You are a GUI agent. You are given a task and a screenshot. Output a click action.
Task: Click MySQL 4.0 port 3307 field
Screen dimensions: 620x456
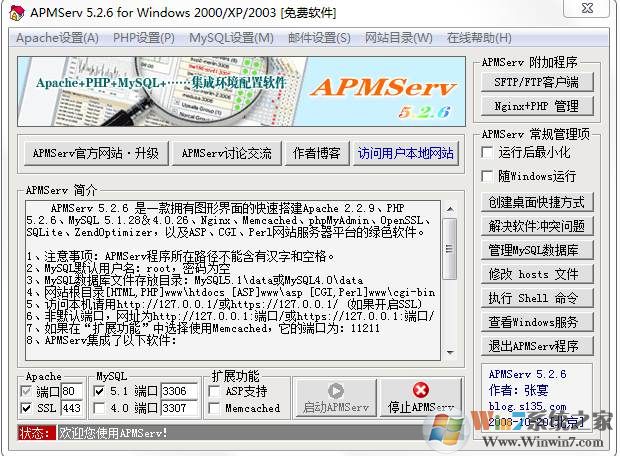click(179, 408)
